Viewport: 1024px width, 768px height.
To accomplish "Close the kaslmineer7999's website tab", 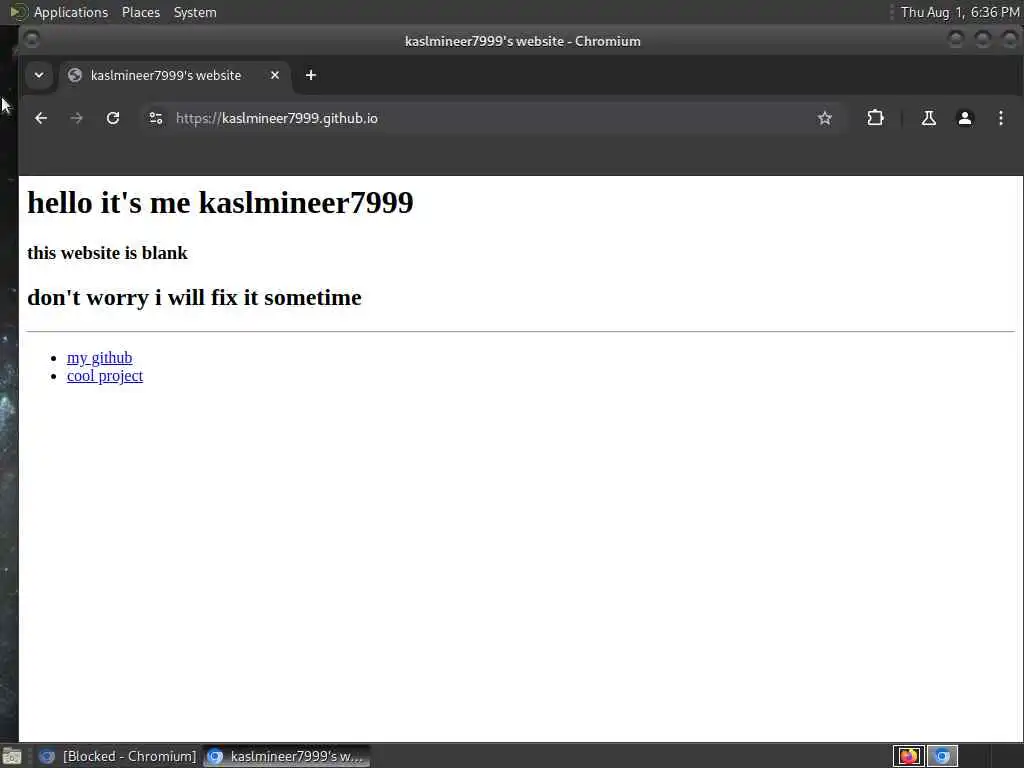I will coord(275,75).
